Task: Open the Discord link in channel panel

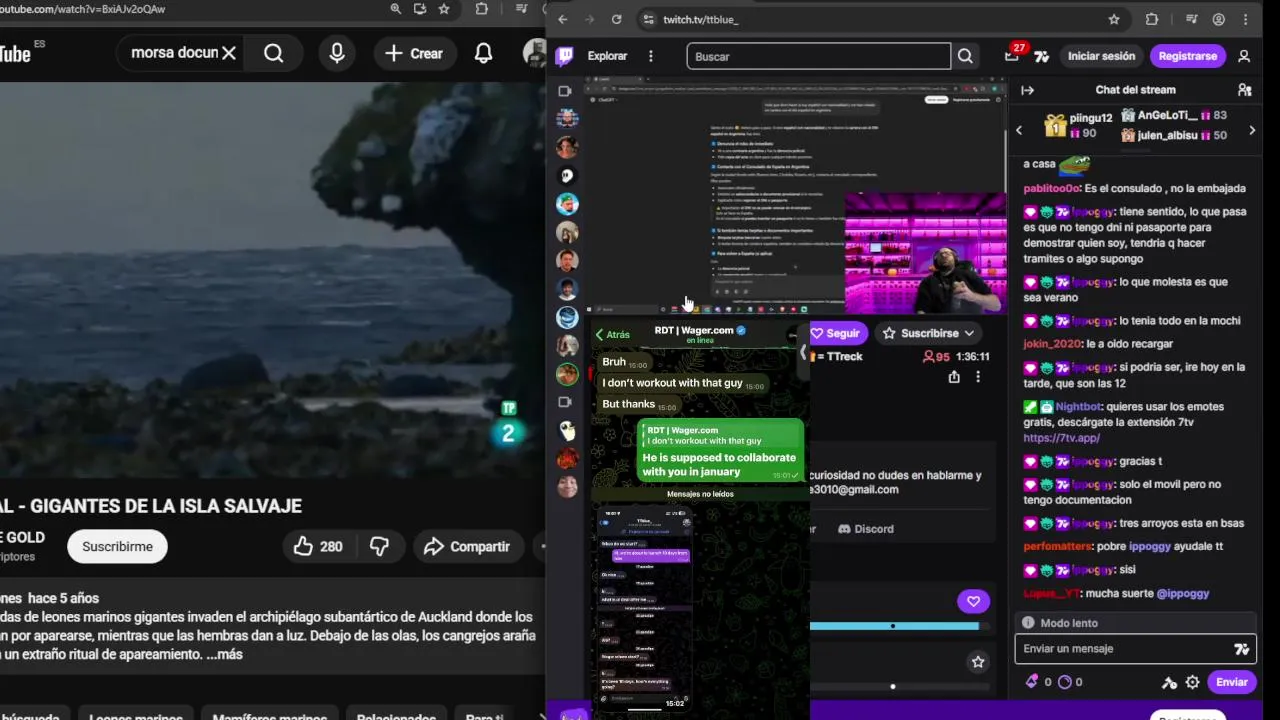Action: pos(866,529)
